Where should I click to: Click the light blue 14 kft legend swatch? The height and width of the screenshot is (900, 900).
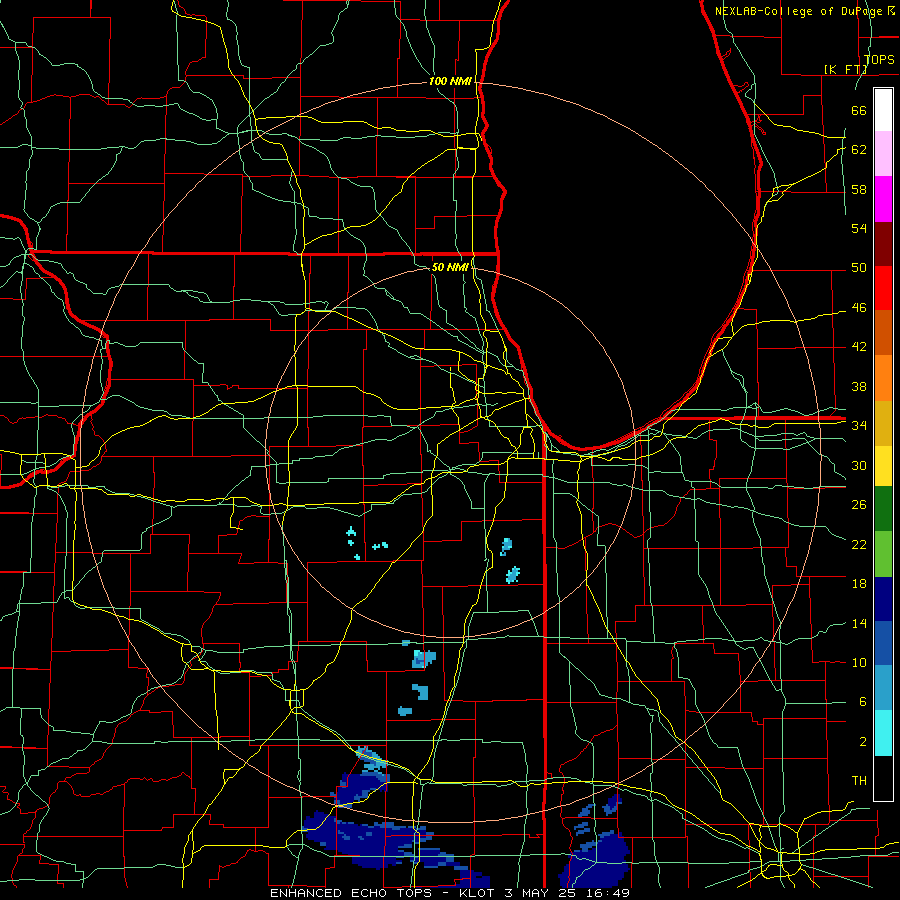[x=883, y=688]
